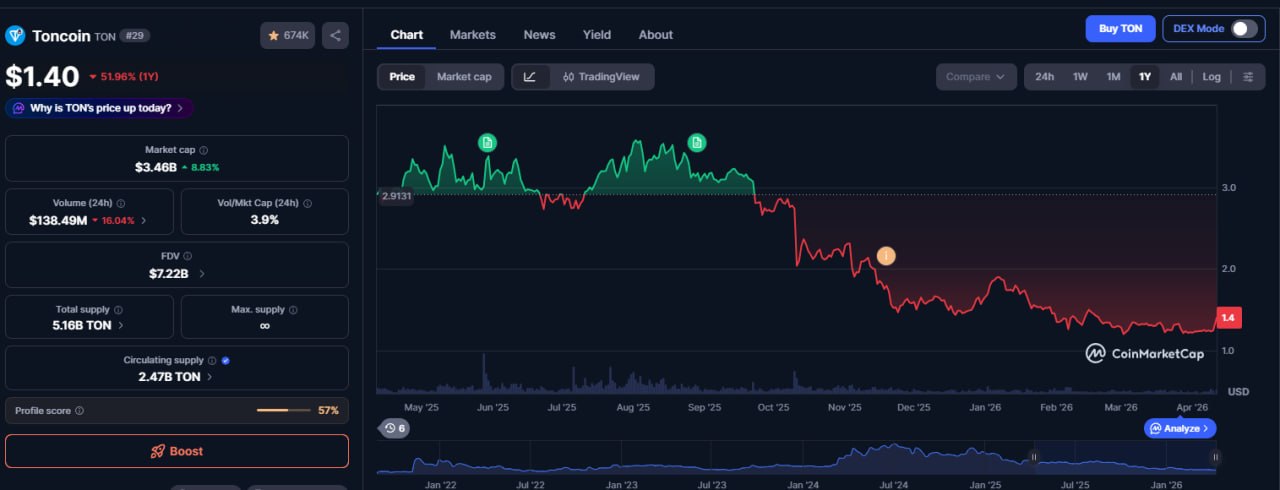Click the right handle of the range slider
This screenshot has height=490, width=1280.
tap(1215, 457)
